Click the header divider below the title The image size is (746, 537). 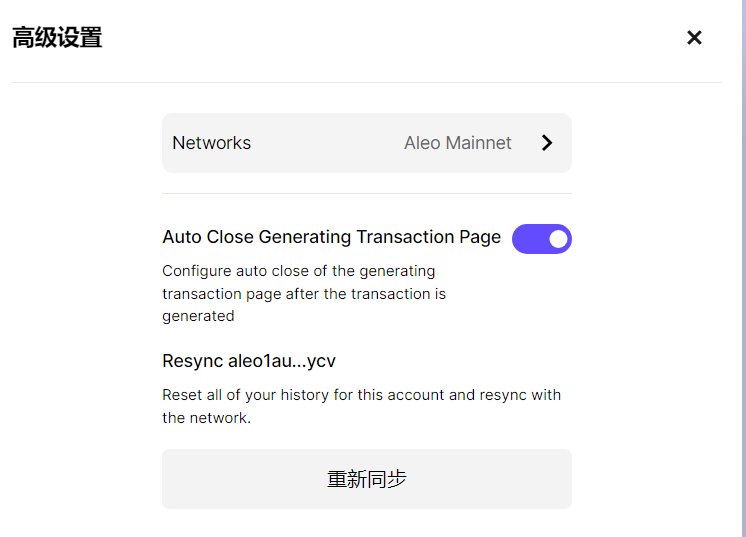366,82
